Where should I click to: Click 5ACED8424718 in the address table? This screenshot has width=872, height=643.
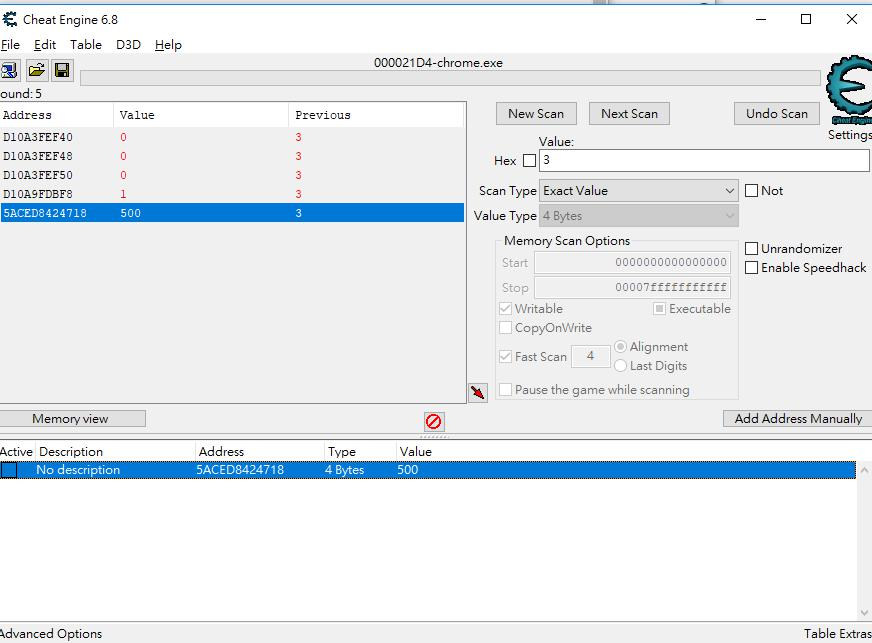point(240,470)
